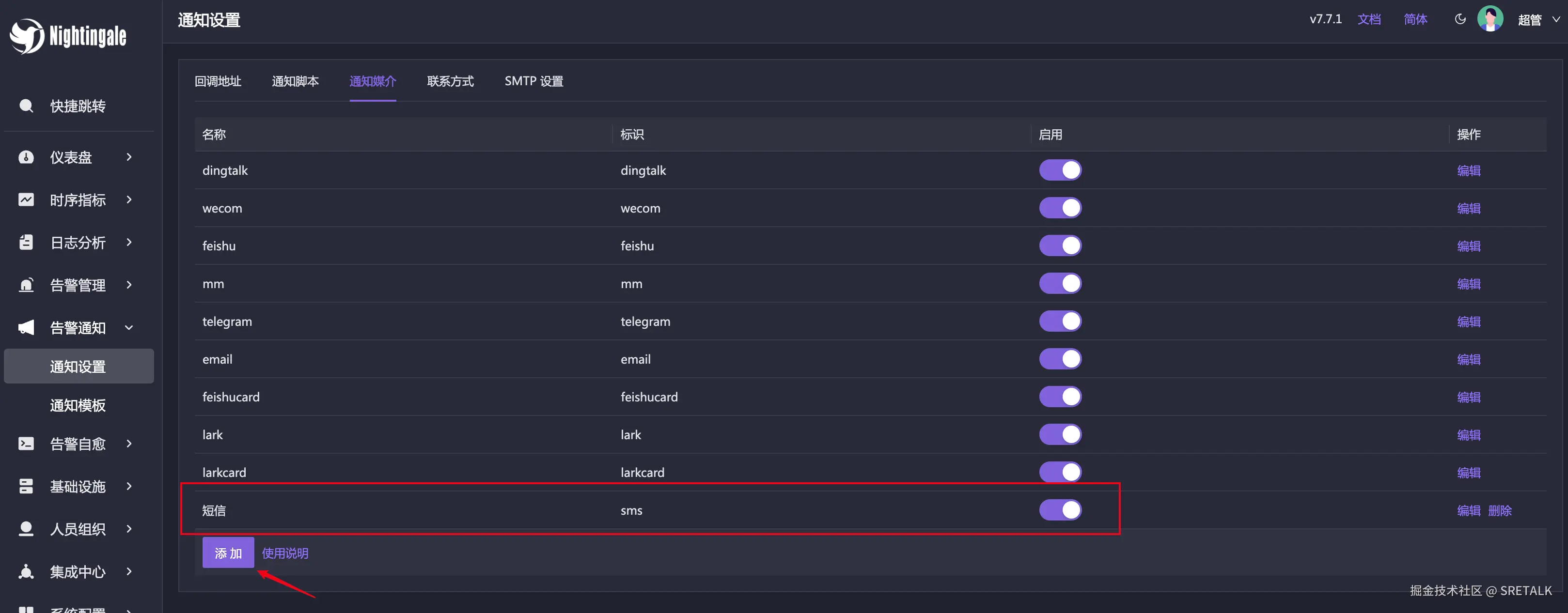Switch to the SMTP 设置 tab
Viewport: 1568px width, 613px height.
[x=533, y=81]
